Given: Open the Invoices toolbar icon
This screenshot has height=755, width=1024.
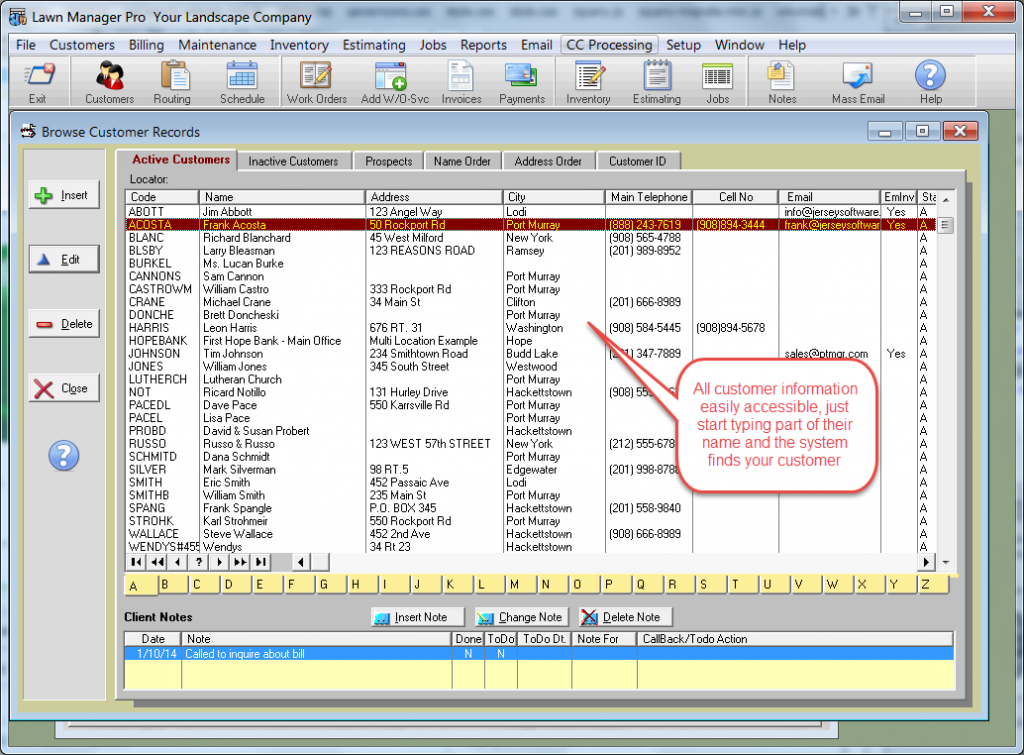Looking at the screenshot, I should [x=461, y=82].
